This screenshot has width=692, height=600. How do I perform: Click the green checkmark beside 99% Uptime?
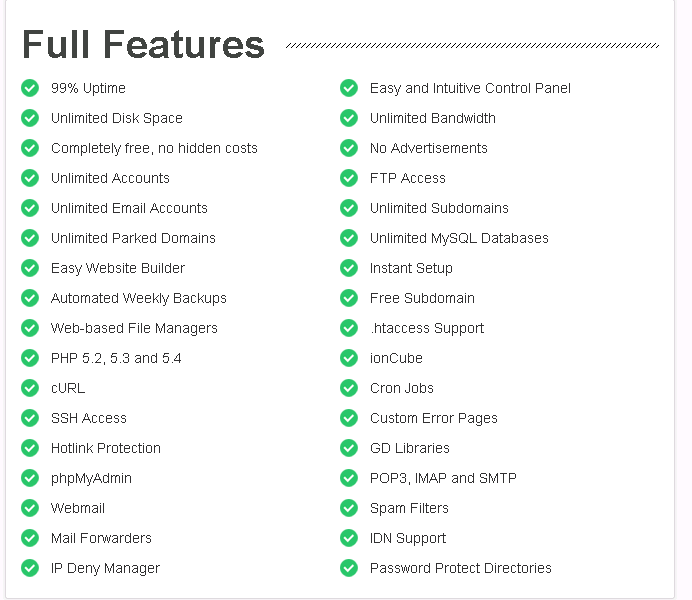(x=30, y=88)
